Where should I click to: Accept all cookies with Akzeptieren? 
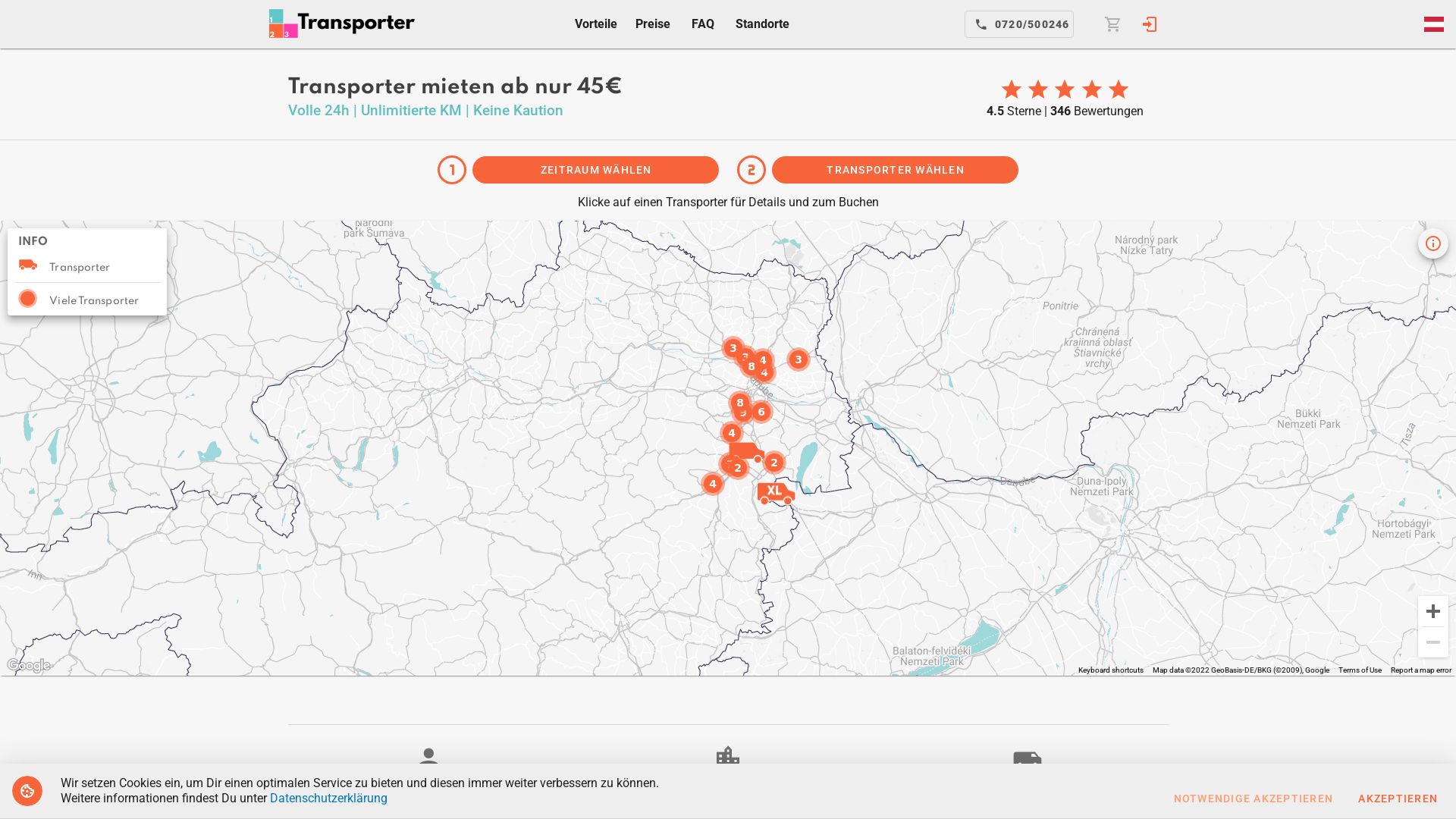point(1397,799)
